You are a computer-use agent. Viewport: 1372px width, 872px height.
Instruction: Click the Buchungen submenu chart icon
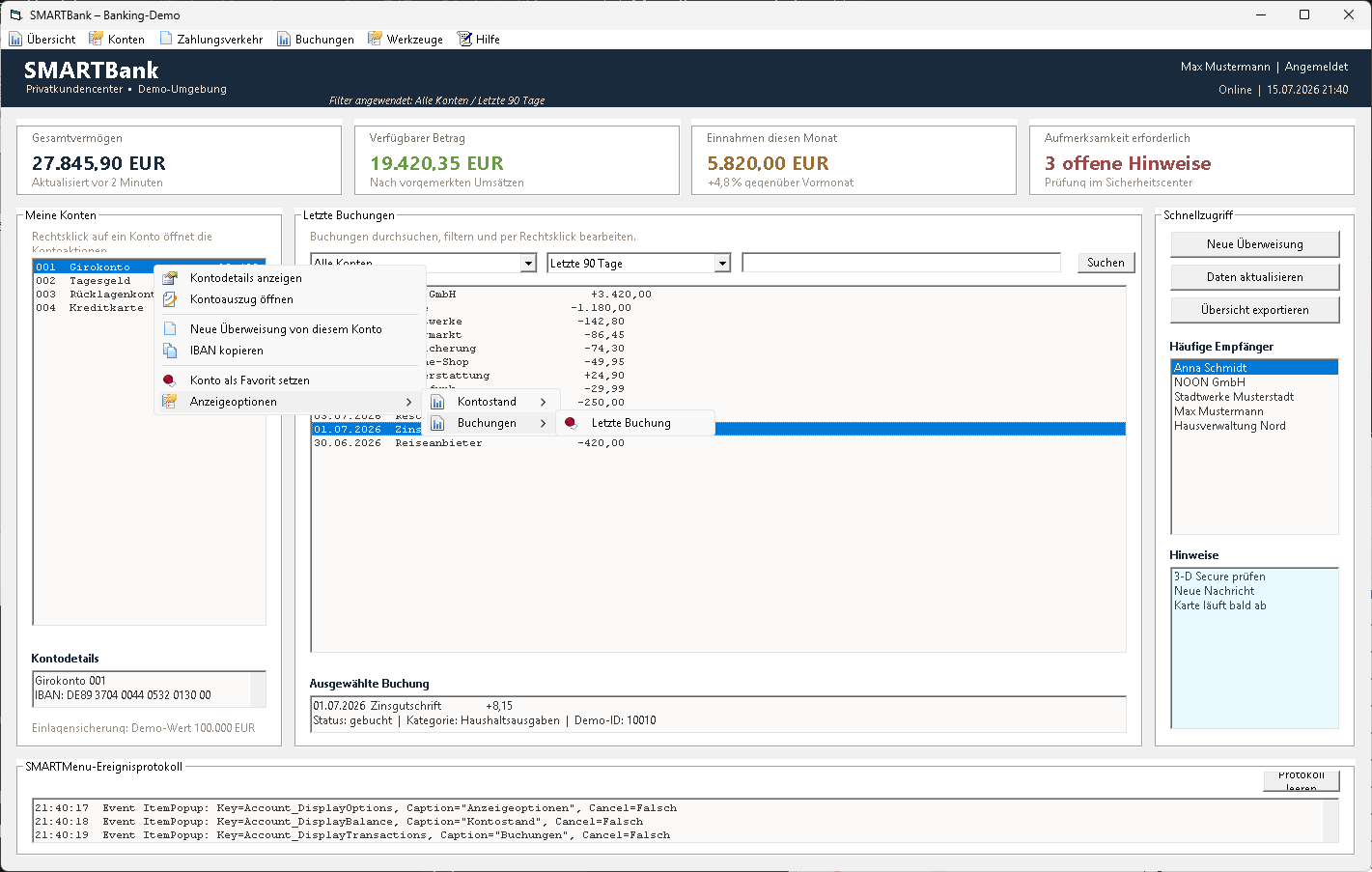coord(437,423)
